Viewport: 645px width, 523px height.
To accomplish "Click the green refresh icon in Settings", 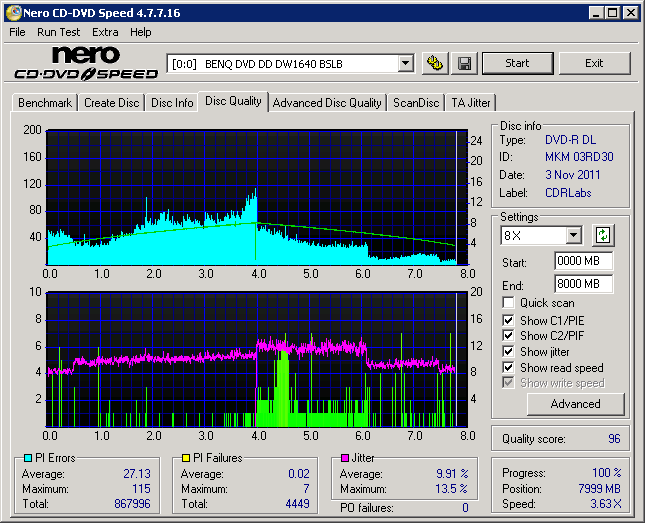I will (x=602, y=236).
